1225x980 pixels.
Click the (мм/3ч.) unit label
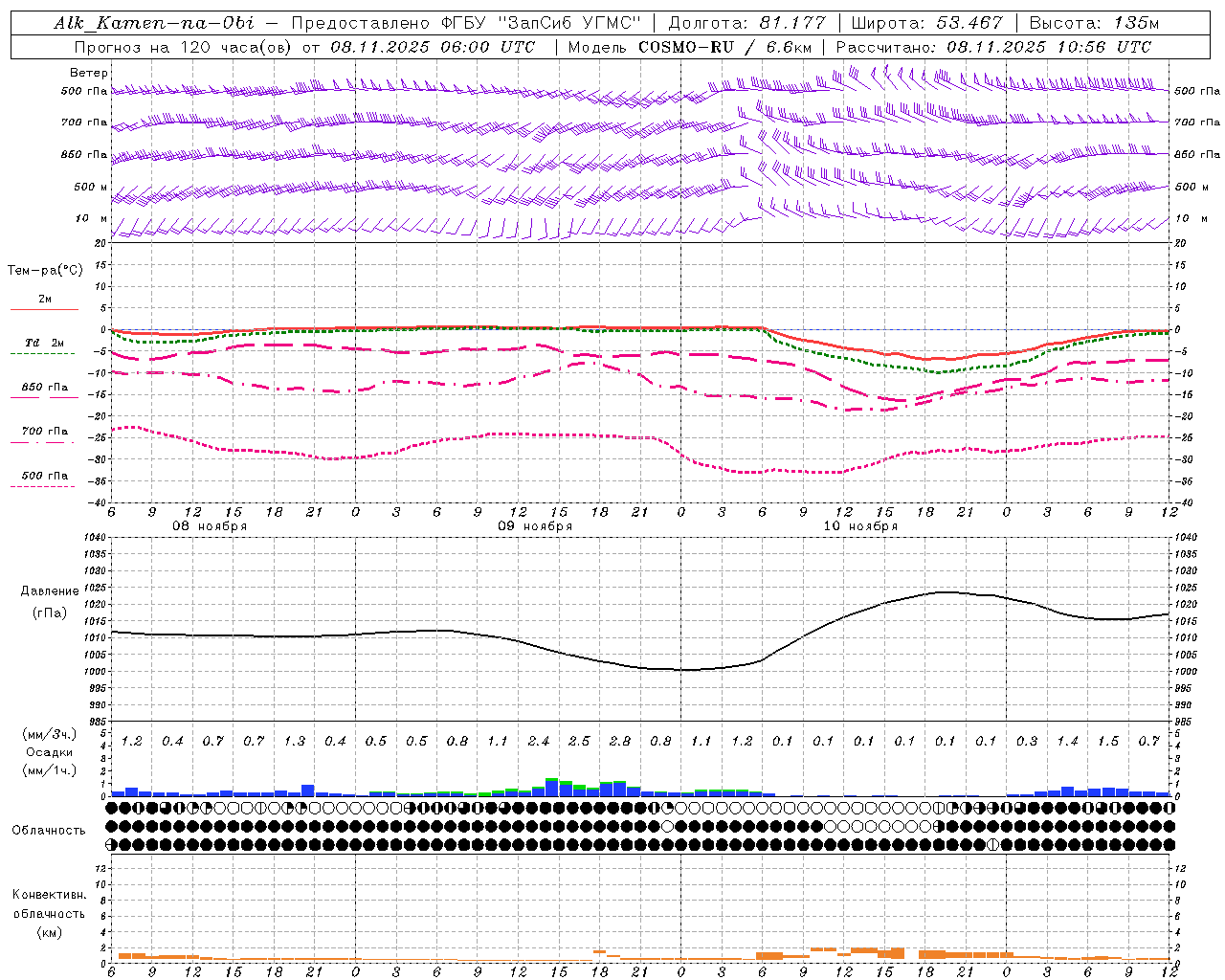pos(49,735)
